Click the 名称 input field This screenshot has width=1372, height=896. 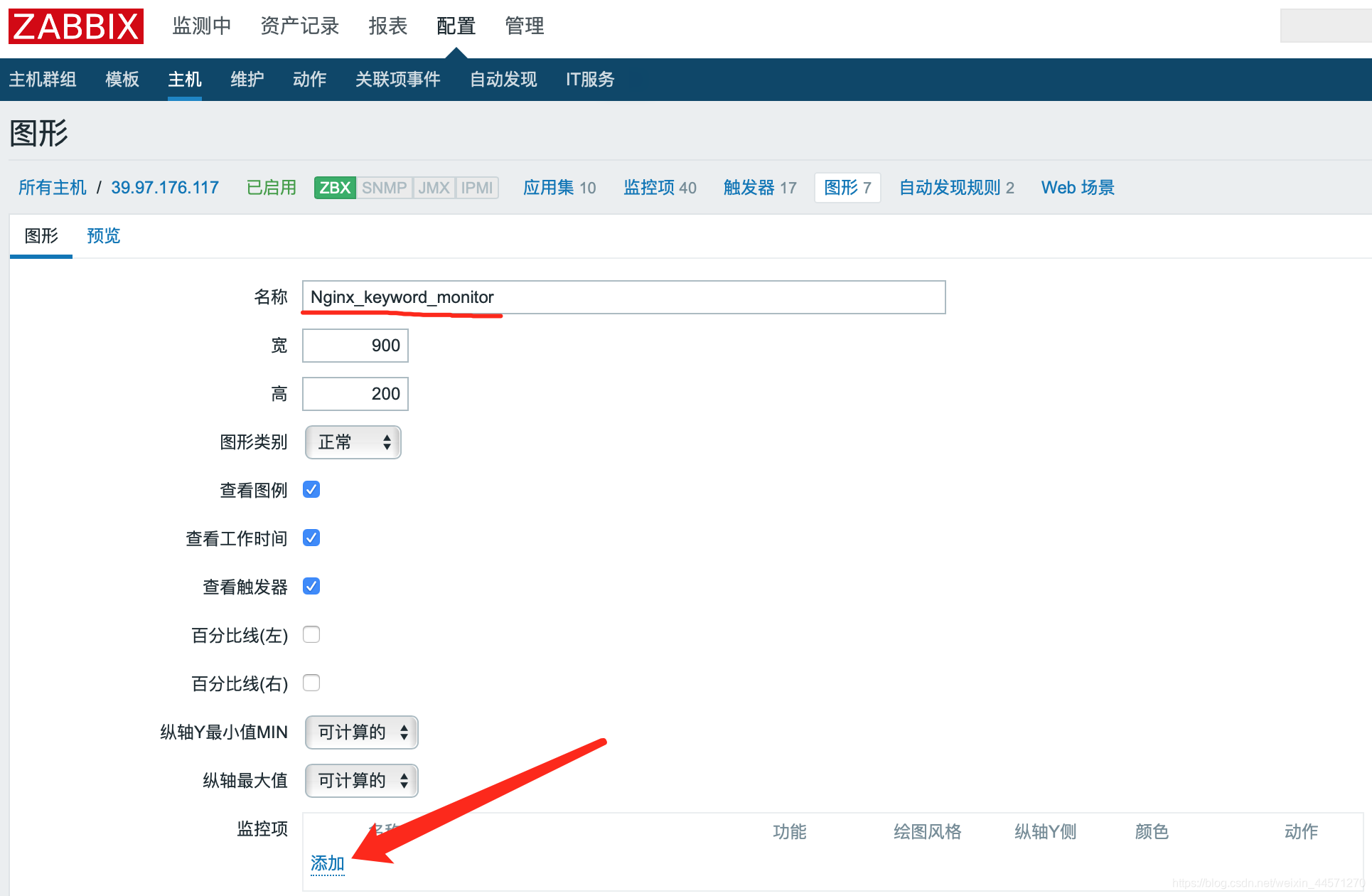(624, 297)
